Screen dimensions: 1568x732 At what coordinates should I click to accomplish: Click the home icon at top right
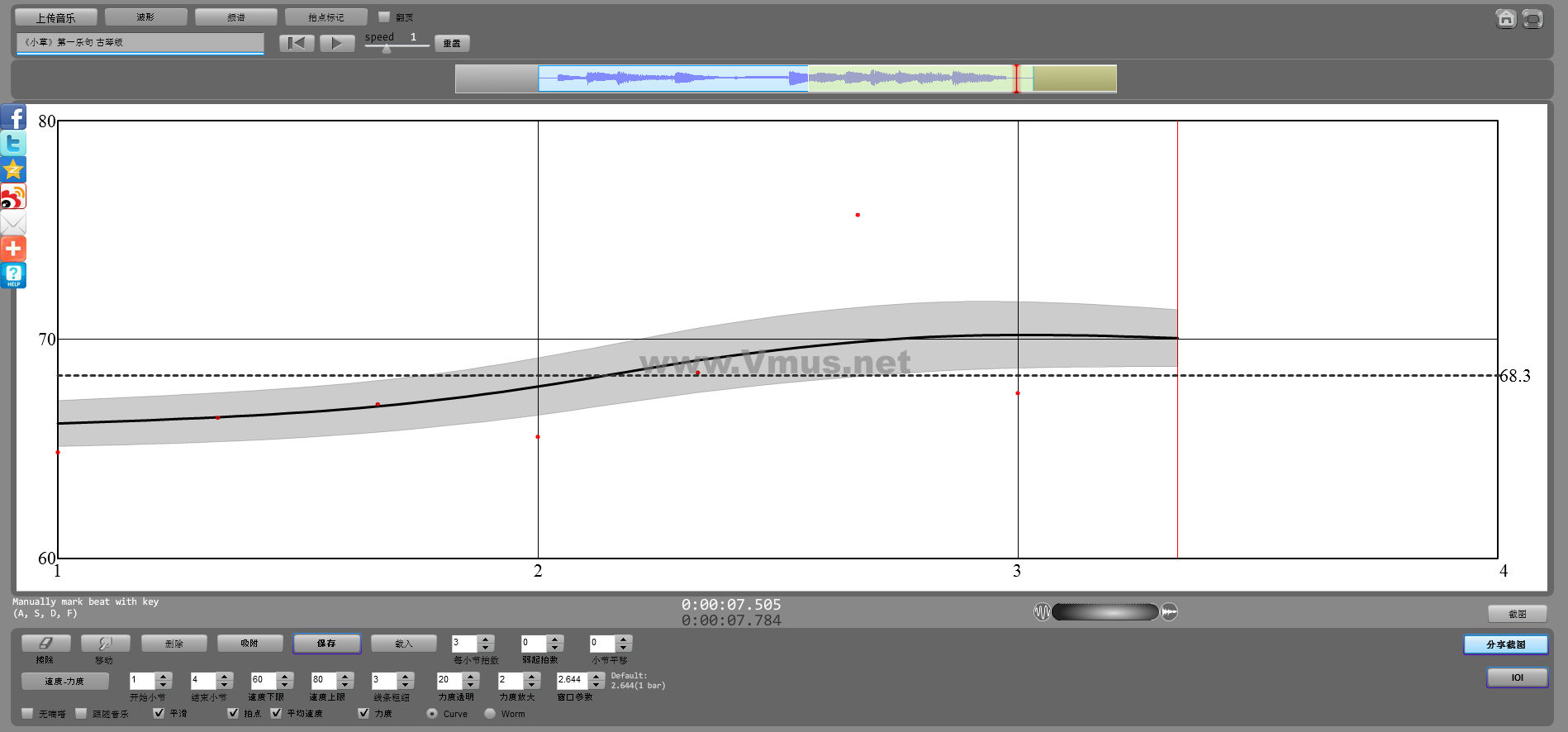[x=1506, y=18]
